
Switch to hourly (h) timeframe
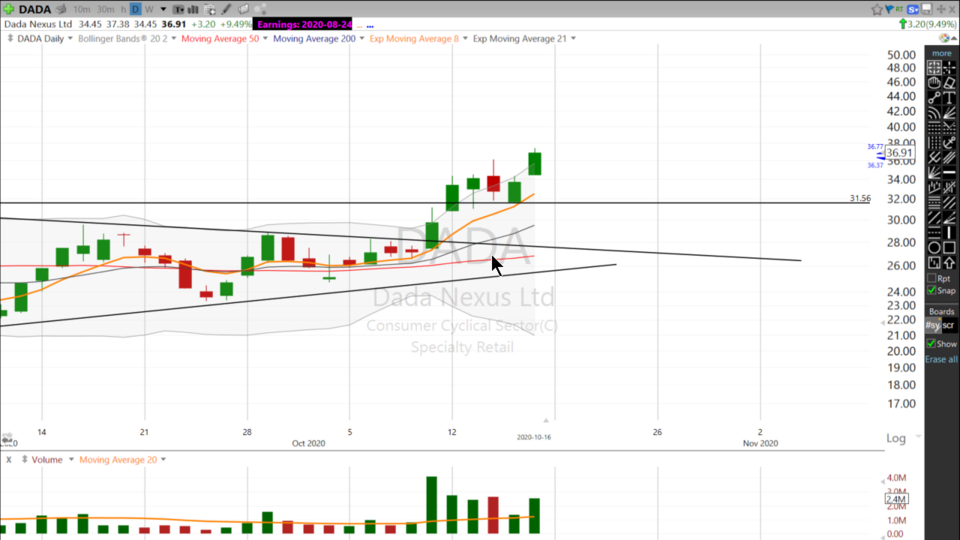(x=123, y=9)
